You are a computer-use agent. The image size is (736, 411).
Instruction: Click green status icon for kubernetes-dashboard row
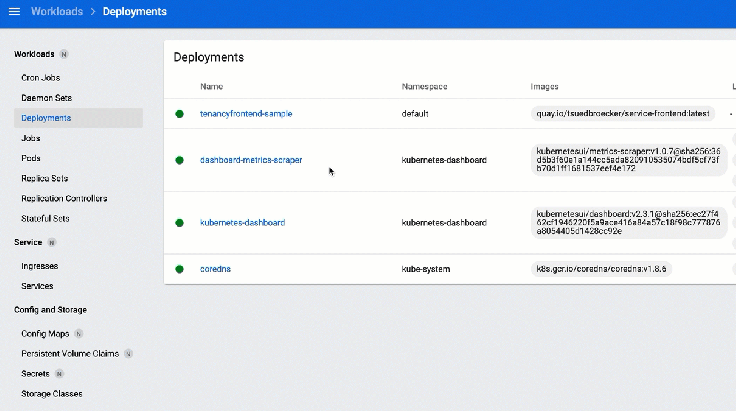pos(179,223)
